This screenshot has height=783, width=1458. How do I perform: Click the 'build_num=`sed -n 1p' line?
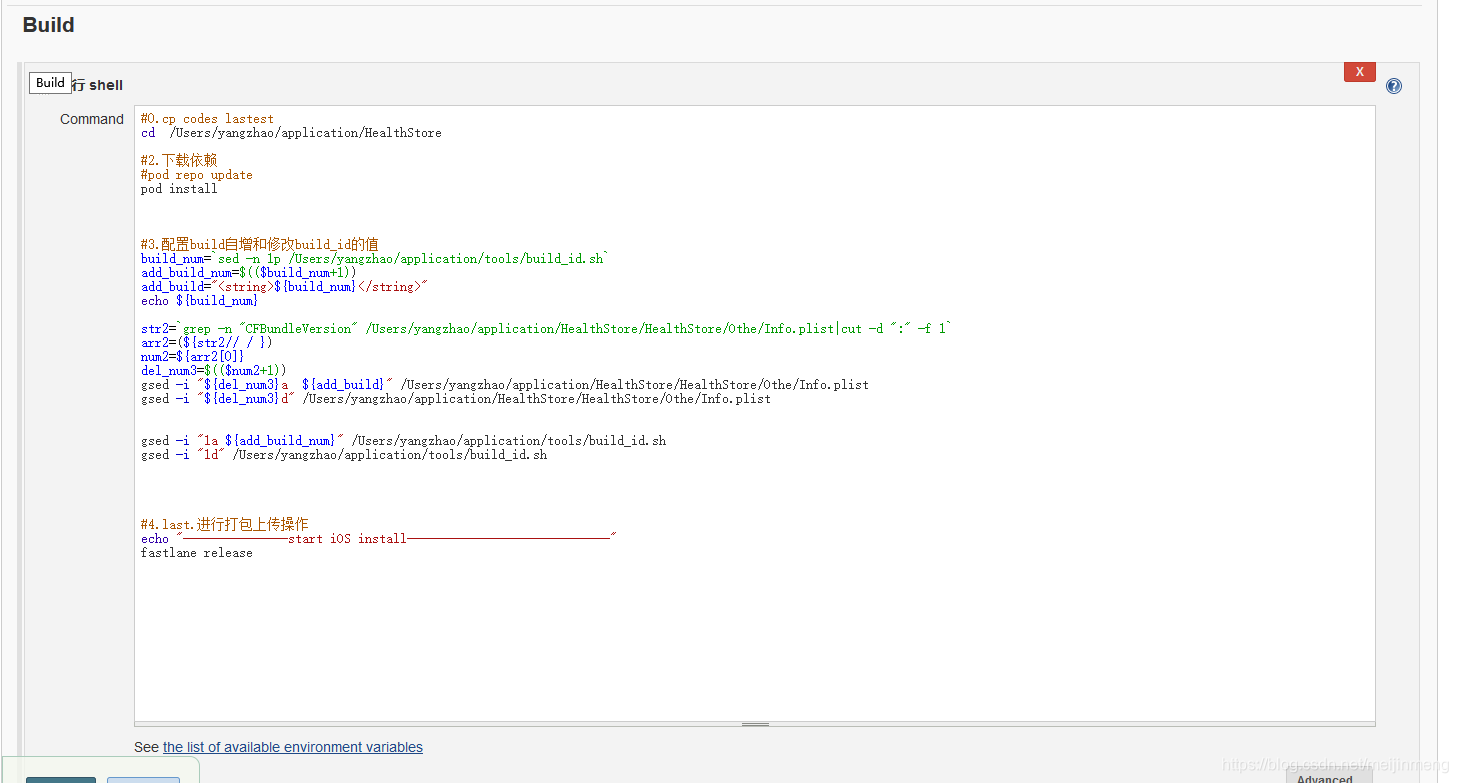pyautogui.click(x=375, y=259)
